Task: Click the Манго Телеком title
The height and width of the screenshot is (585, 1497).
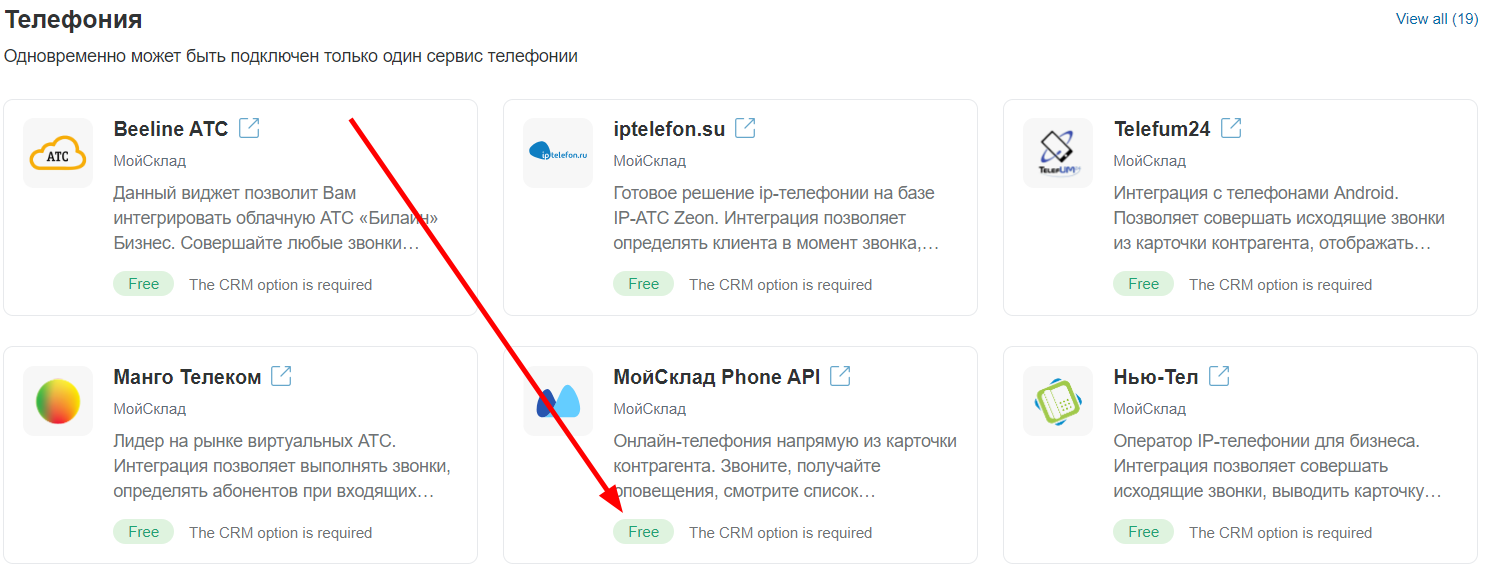Action: pos(187,377)
